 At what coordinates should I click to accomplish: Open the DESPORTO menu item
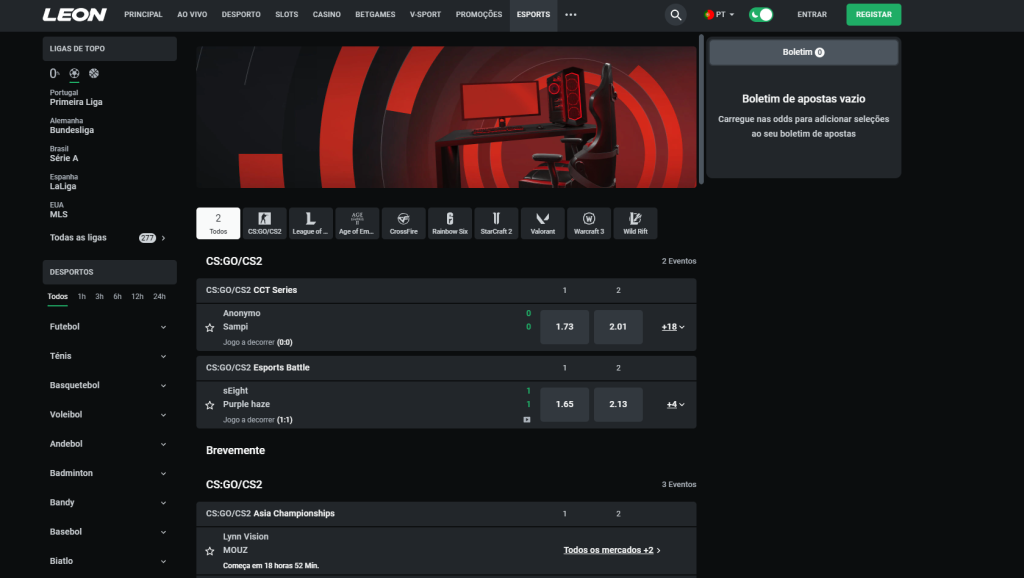point(241,14)
